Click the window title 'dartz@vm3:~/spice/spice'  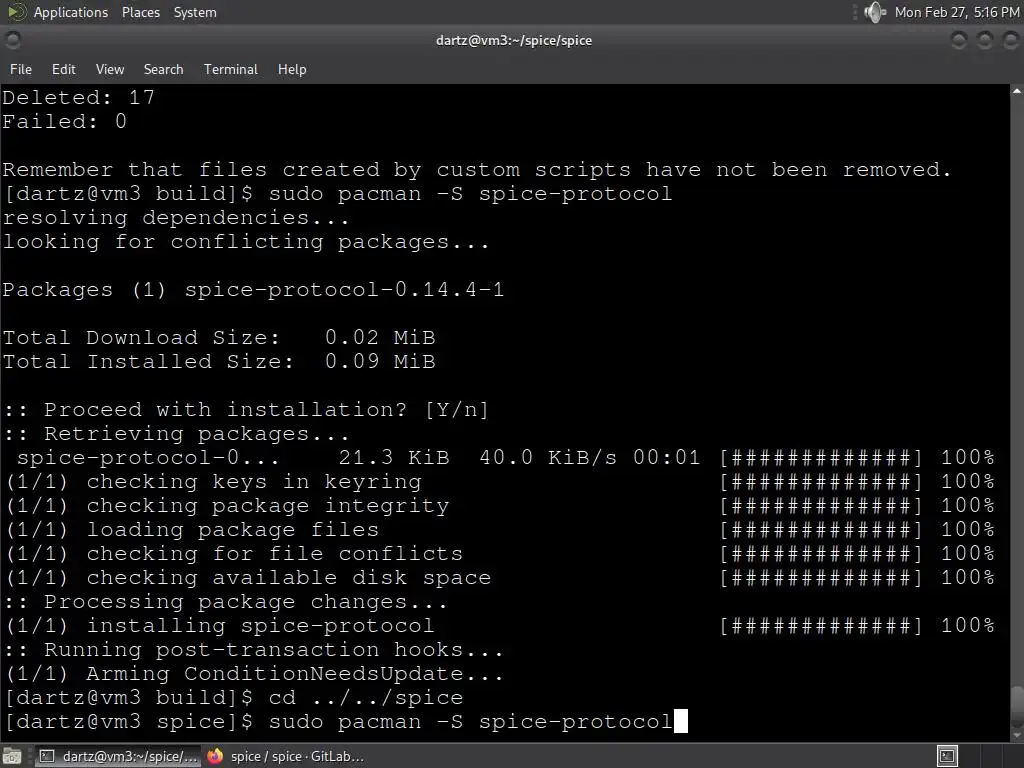[x=514, y=40]
